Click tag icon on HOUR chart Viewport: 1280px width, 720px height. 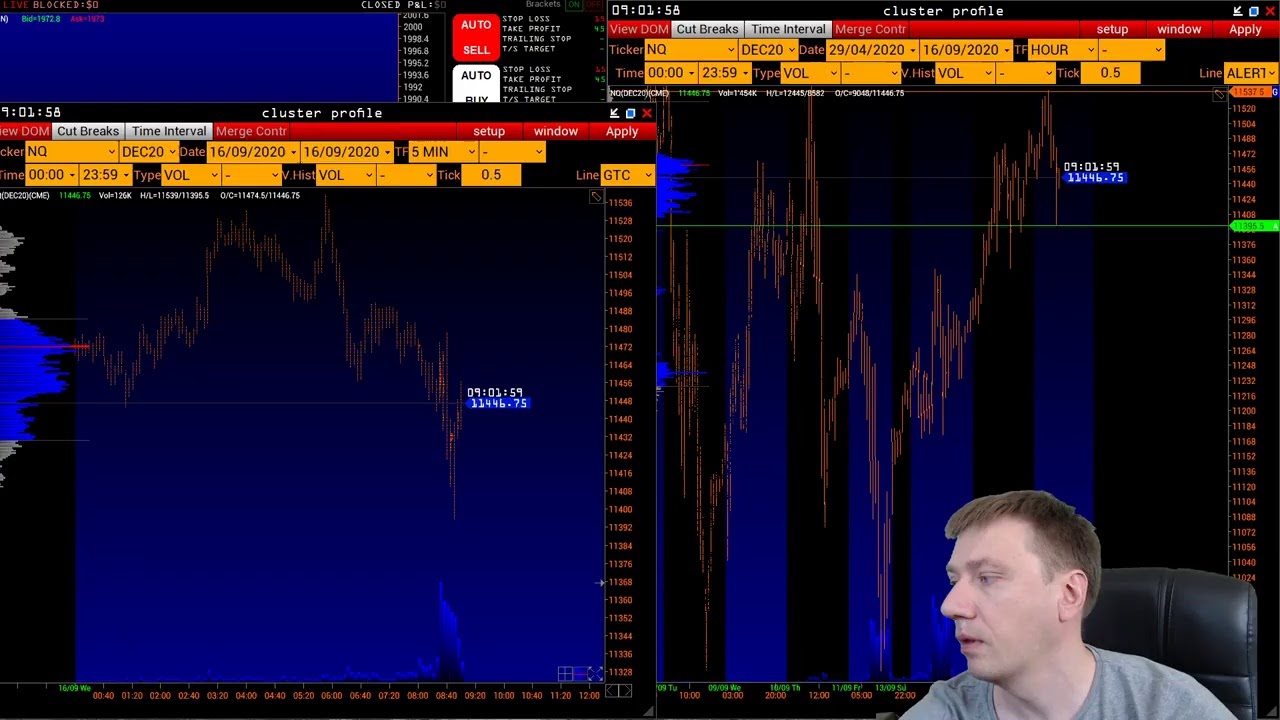(x=1220, y=95)
